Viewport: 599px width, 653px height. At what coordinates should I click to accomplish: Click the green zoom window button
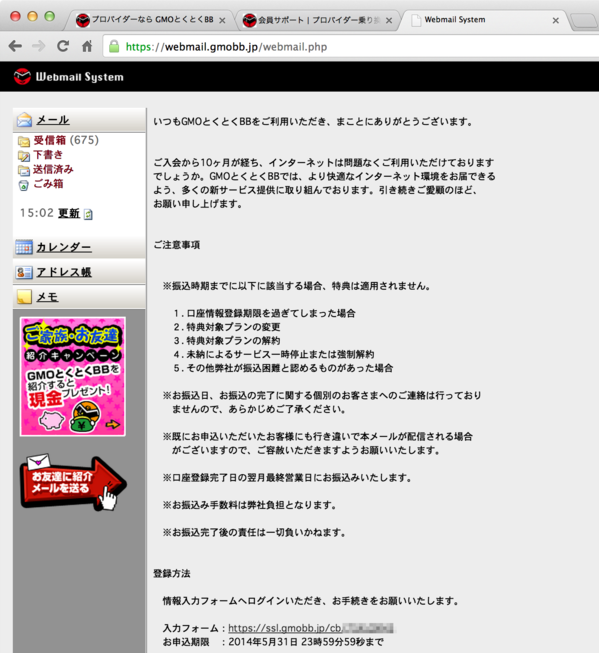50,16
